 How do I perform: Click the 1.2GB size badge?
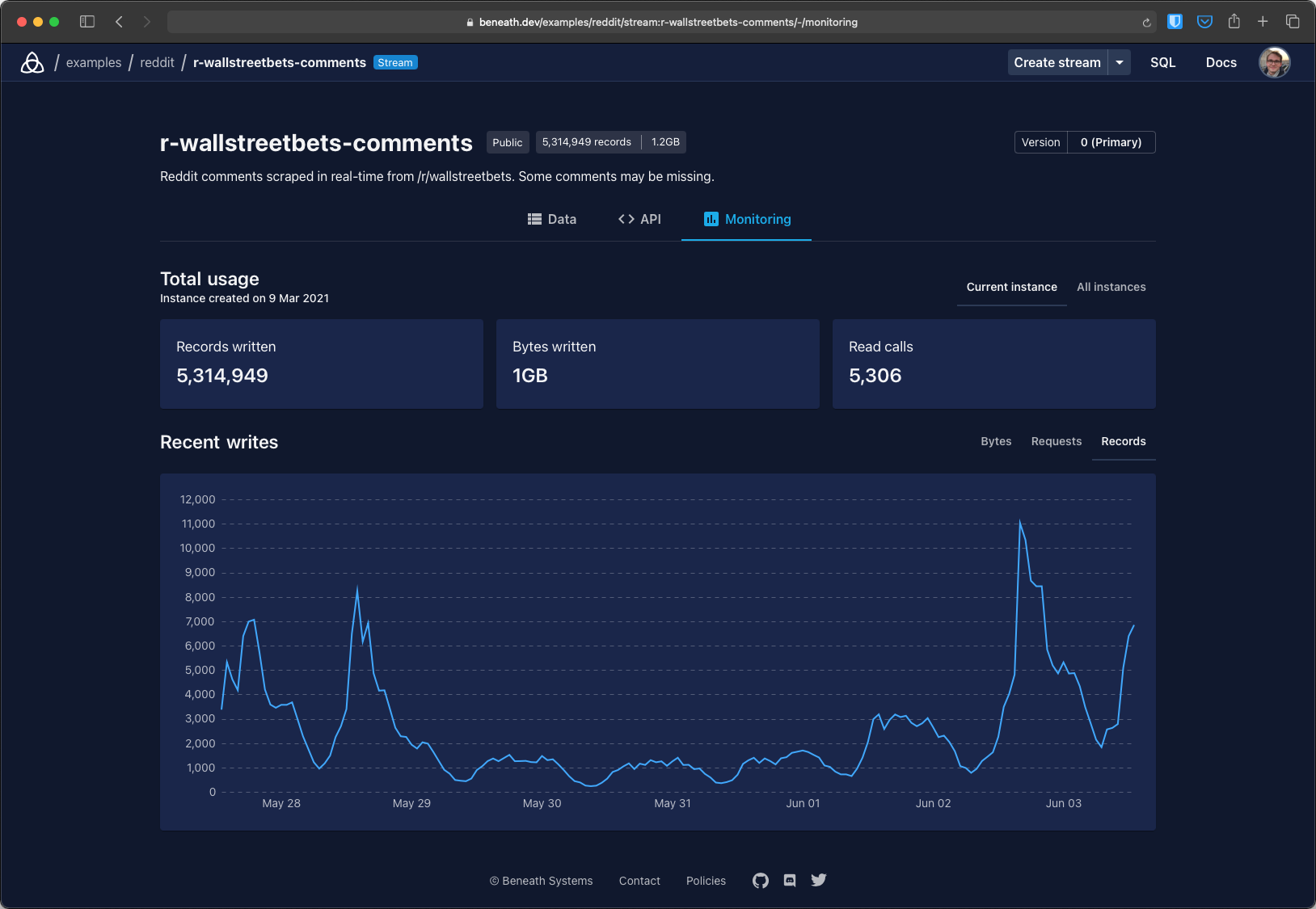[665, 142]
